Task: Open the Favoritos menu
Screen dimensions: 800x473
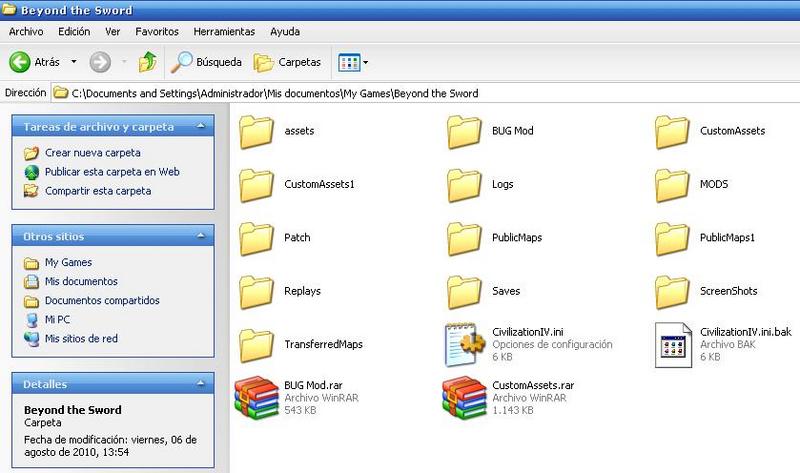Action: pos(157,32)
